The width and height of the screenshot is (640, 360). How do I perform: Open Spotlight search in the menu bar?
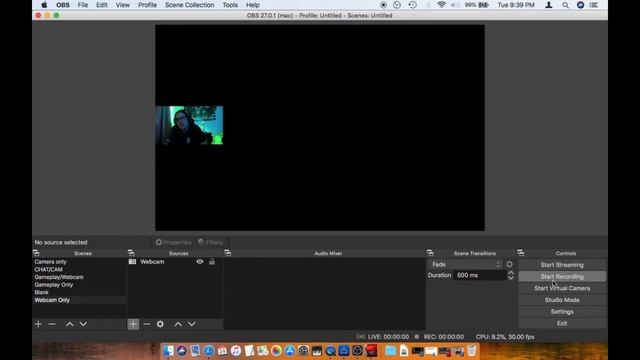tap(565, 5)
